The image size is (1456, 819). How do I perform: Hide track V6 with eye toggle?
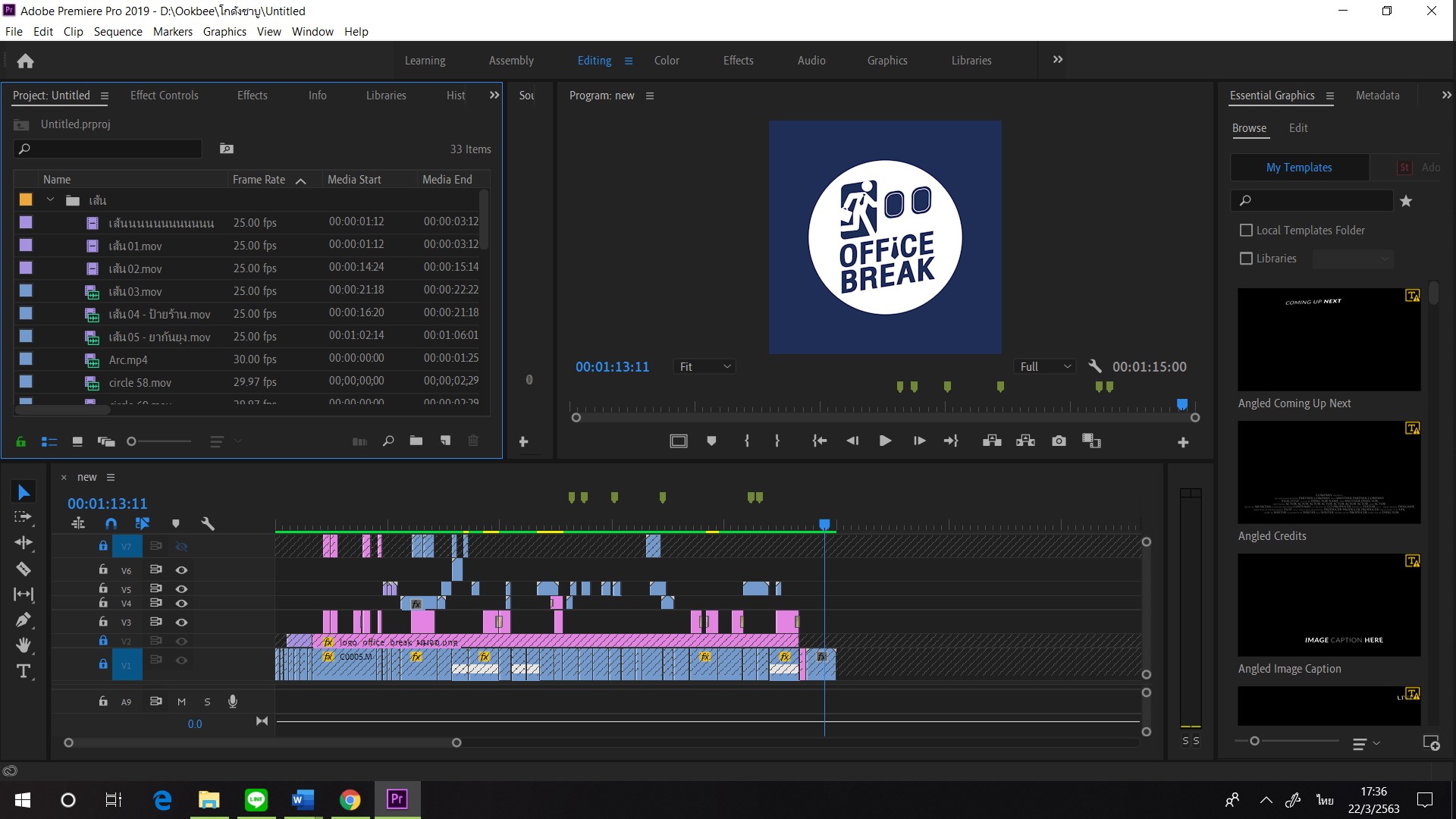point(181,570)
